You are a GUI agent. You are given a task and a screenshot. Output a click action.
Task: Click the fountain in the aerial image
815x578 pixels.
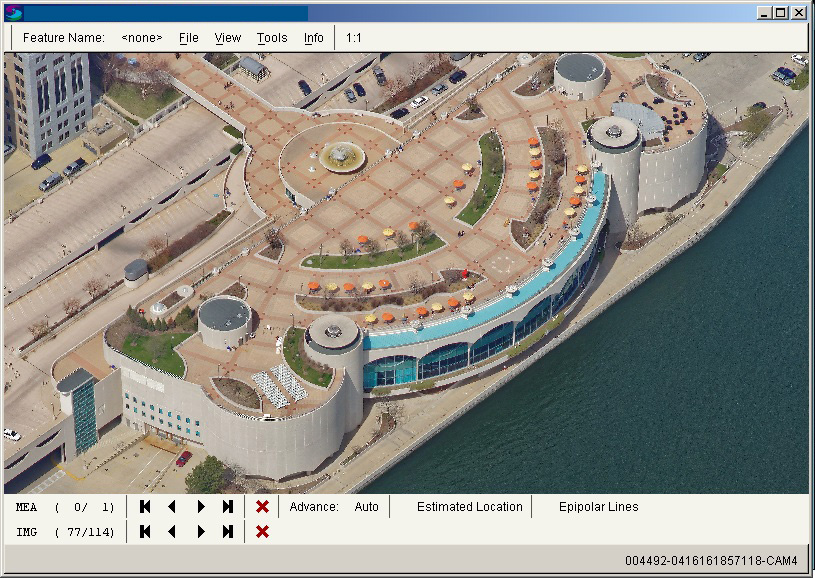341,156
